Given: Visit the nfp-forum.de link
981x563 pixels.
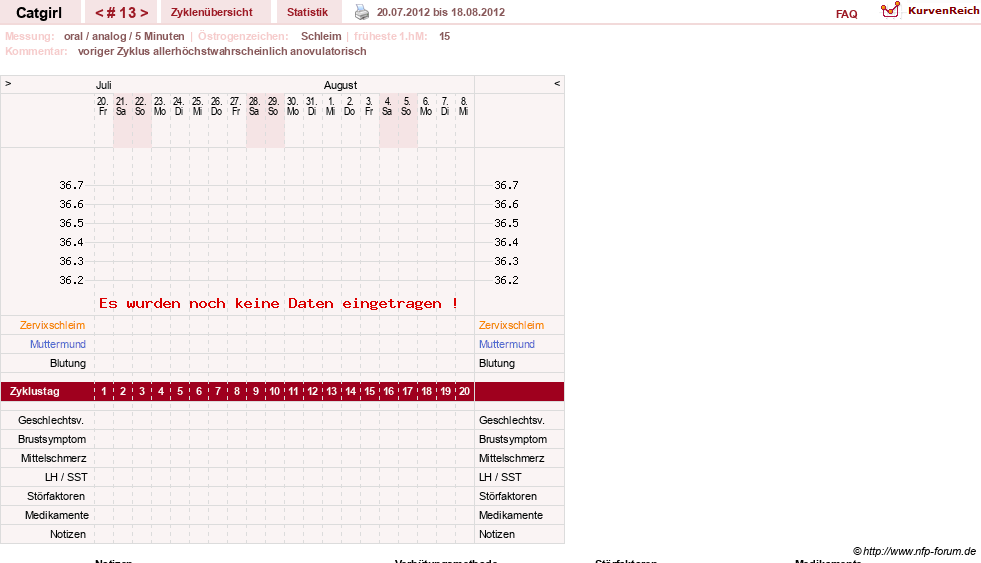Looking at the screenshot, I should point(914,551).
